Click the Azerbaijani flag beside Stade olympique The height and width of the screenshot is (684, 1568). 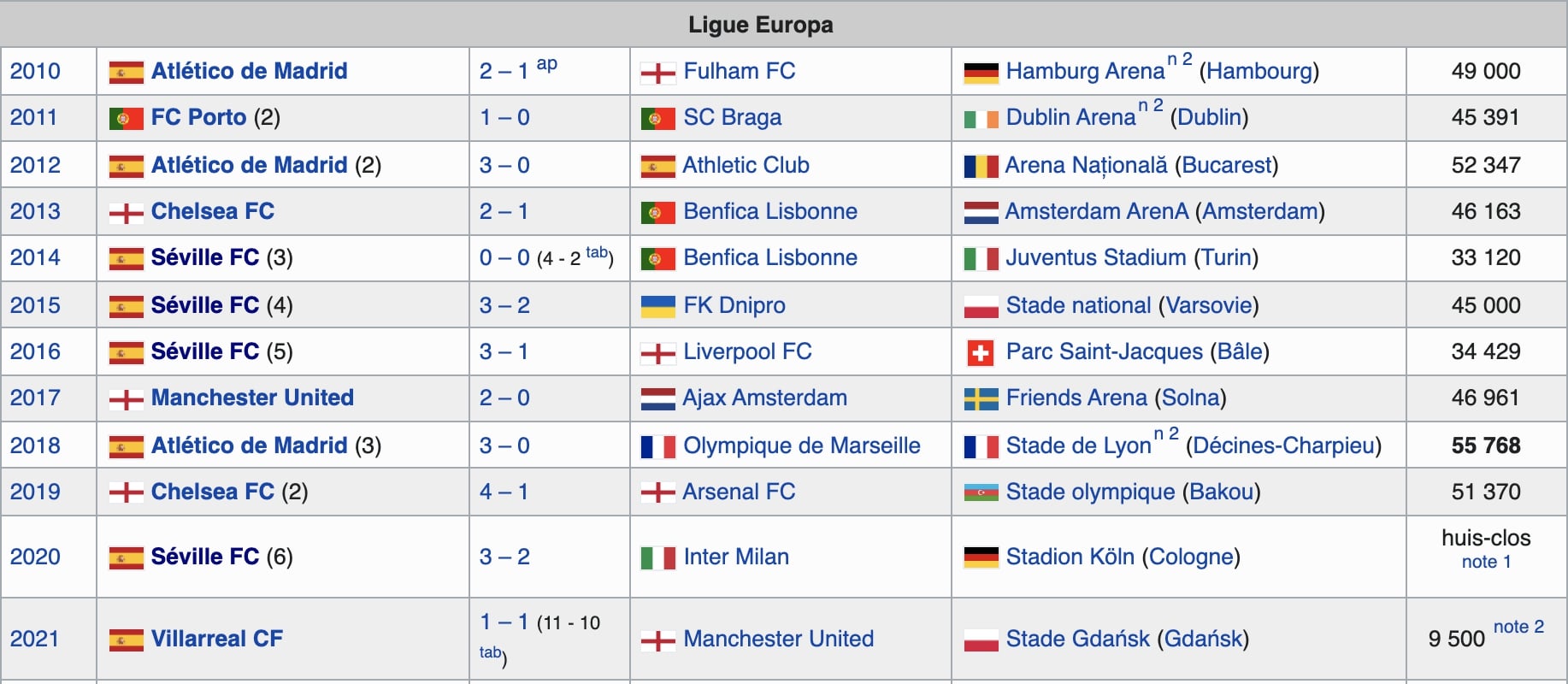coord(981,492)
